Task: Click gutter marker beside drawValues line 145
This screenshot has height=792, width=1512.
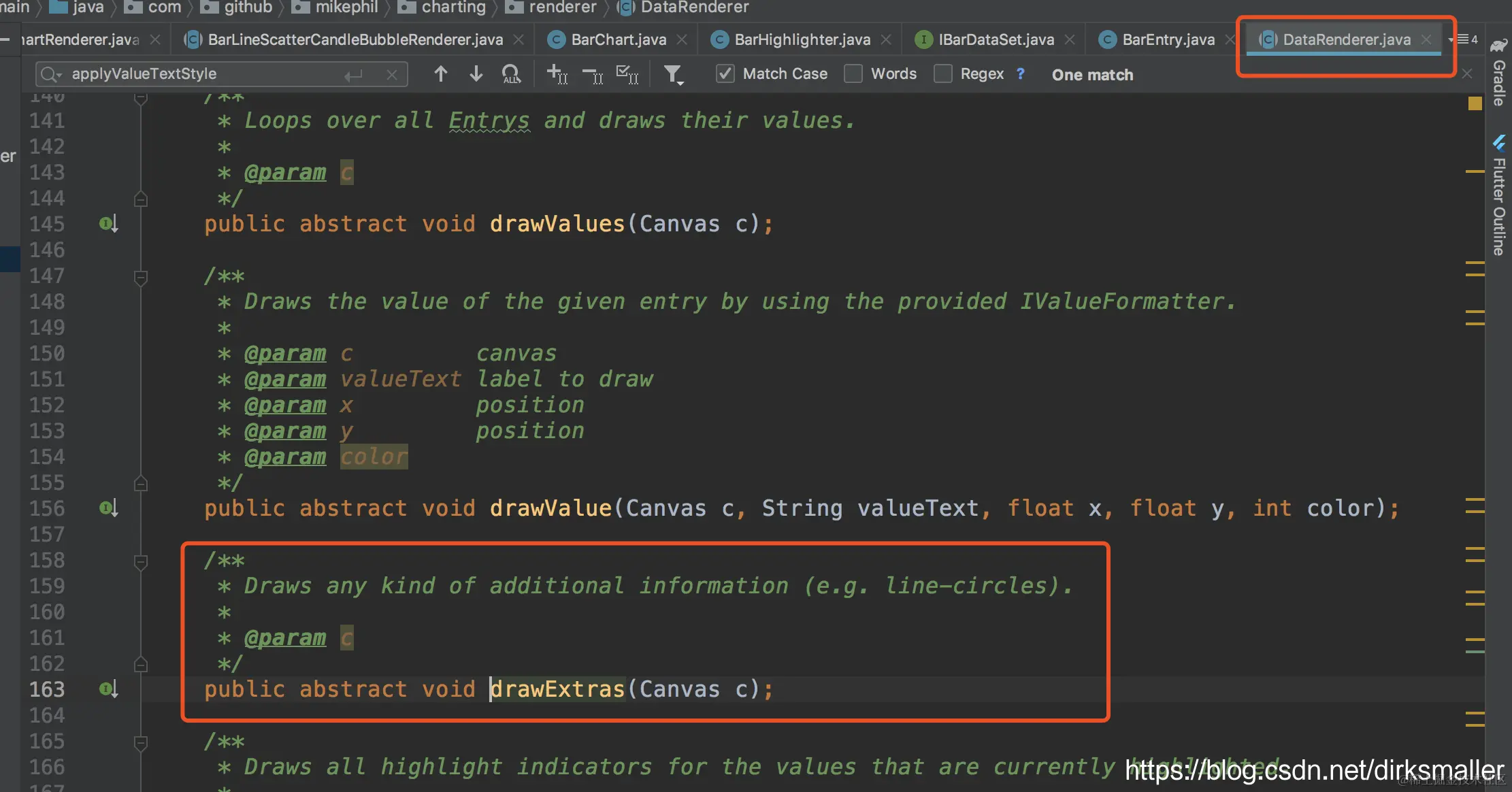Action: click(x=109, y=224)
